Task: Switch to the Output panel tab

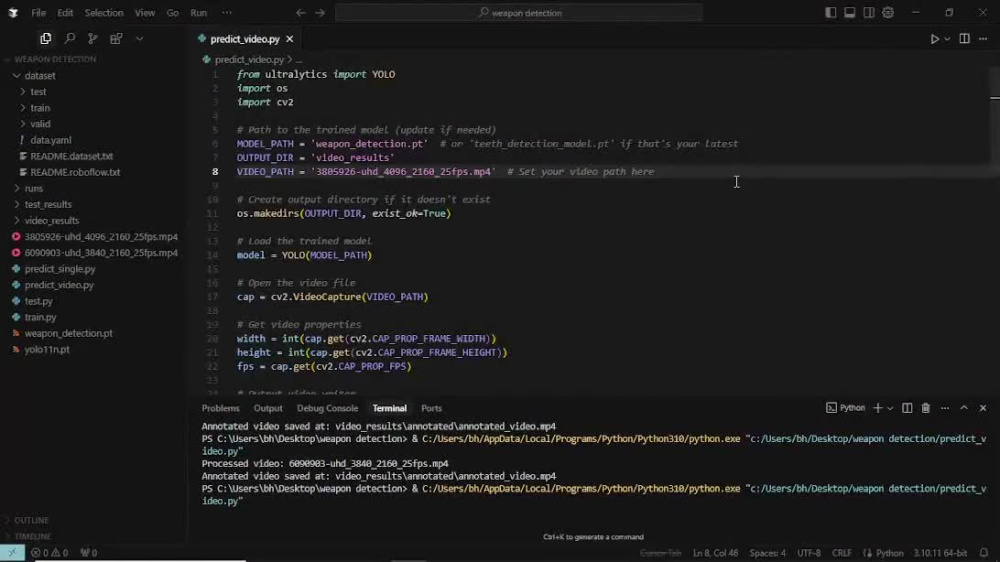Action: [268, 408]
